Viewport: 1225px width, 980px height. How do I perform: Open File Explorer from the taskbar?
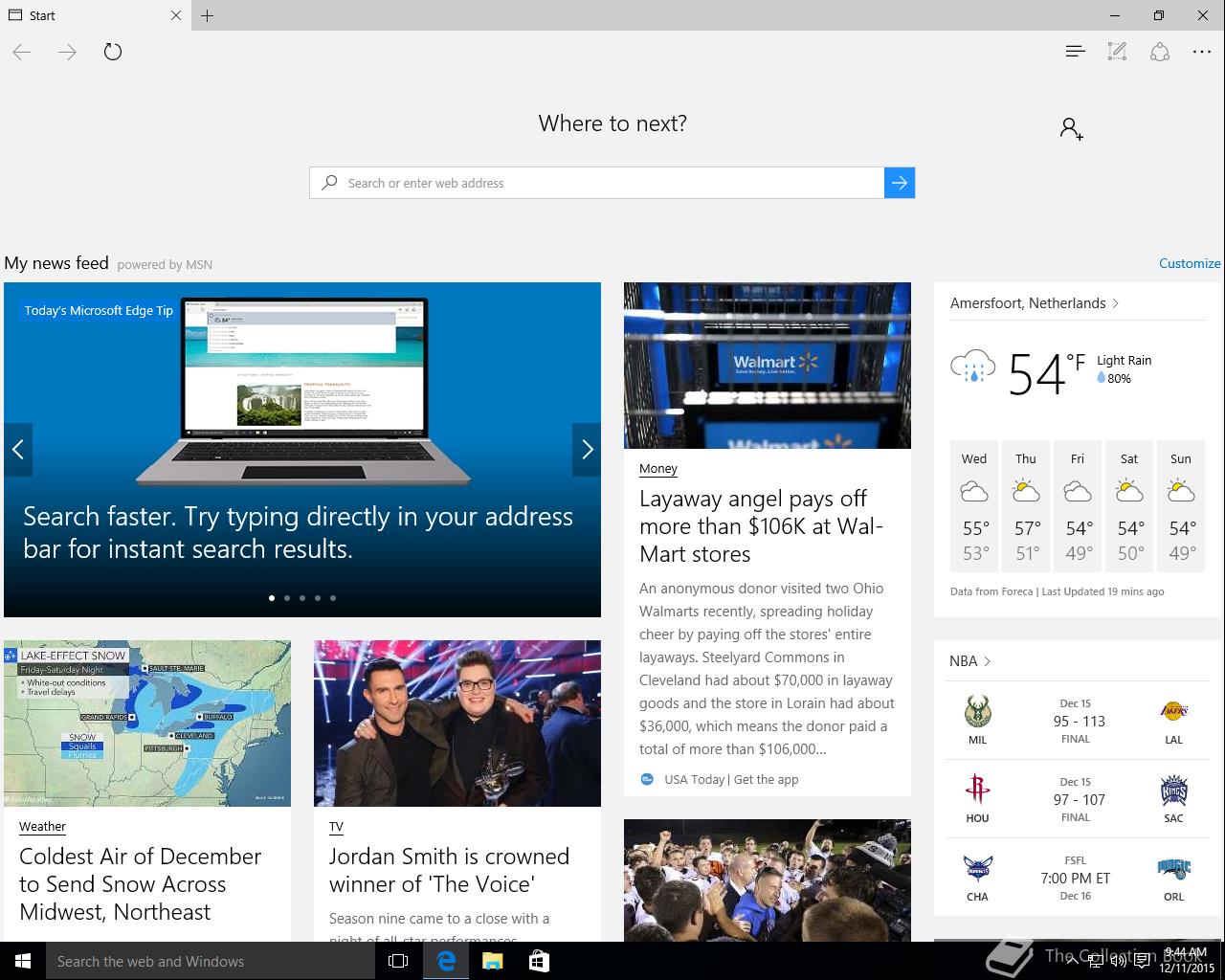click(x=492, y=961)
